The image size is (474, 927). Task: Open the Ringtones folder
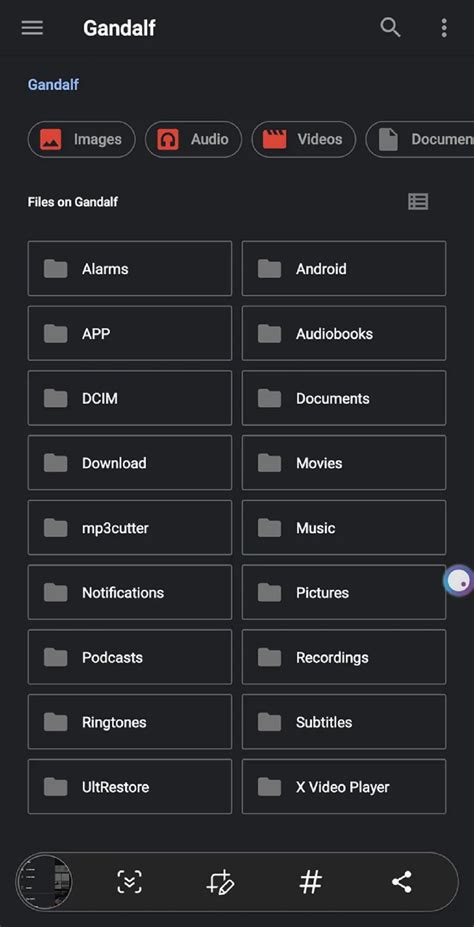coord(129,721)
